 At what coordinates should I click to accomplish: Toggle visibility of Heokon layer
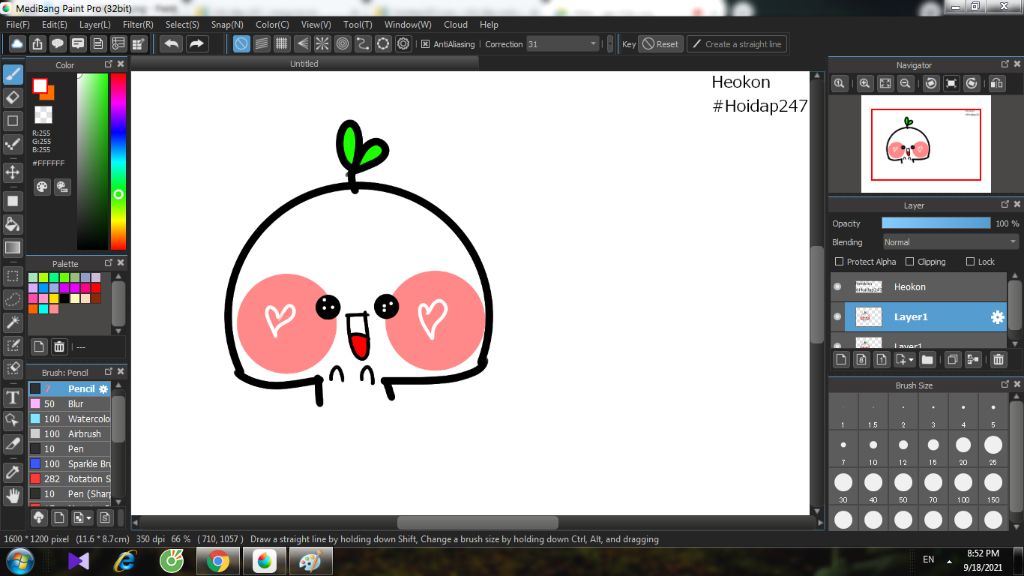coord(837,287)
